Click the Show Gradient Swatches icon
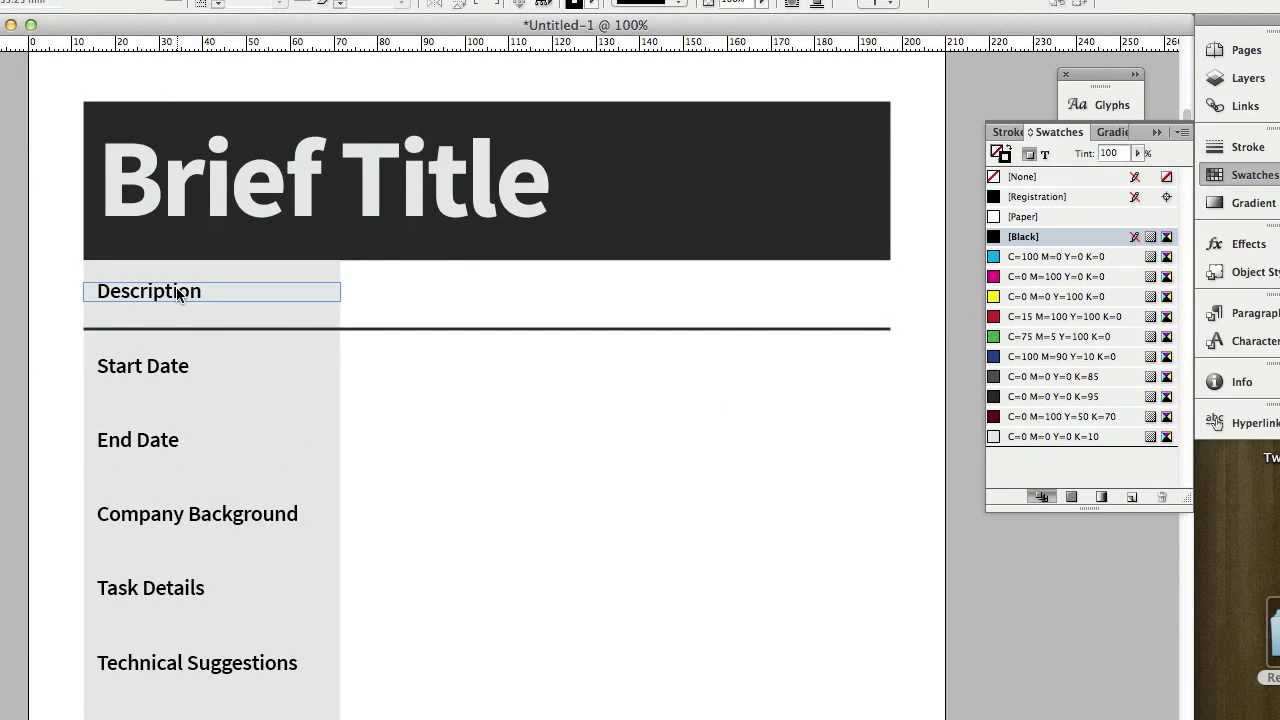1280x720 pixels. click(x=1101, y=497)
